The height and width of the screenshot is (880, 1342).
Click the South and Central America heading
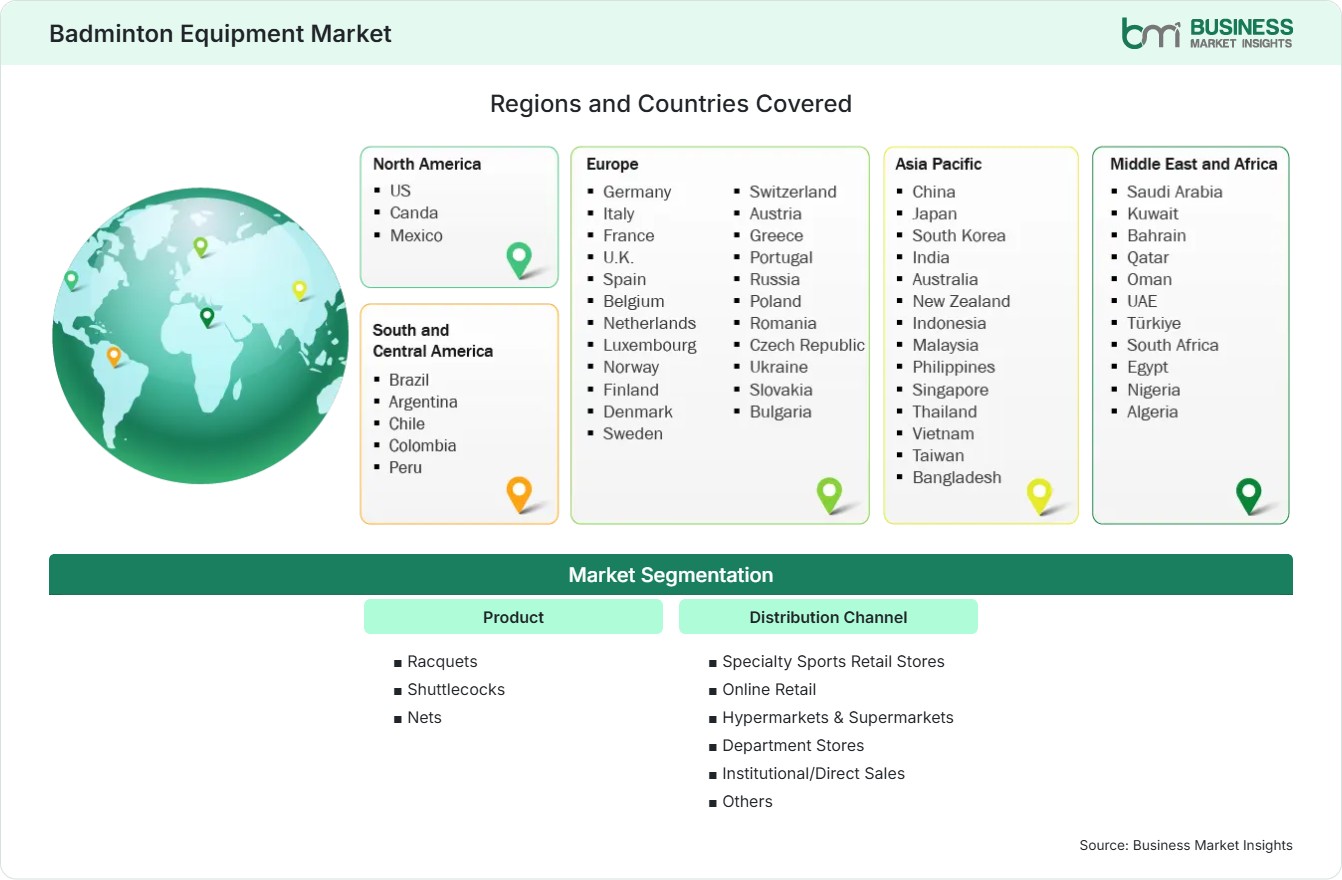coord(433,340)
